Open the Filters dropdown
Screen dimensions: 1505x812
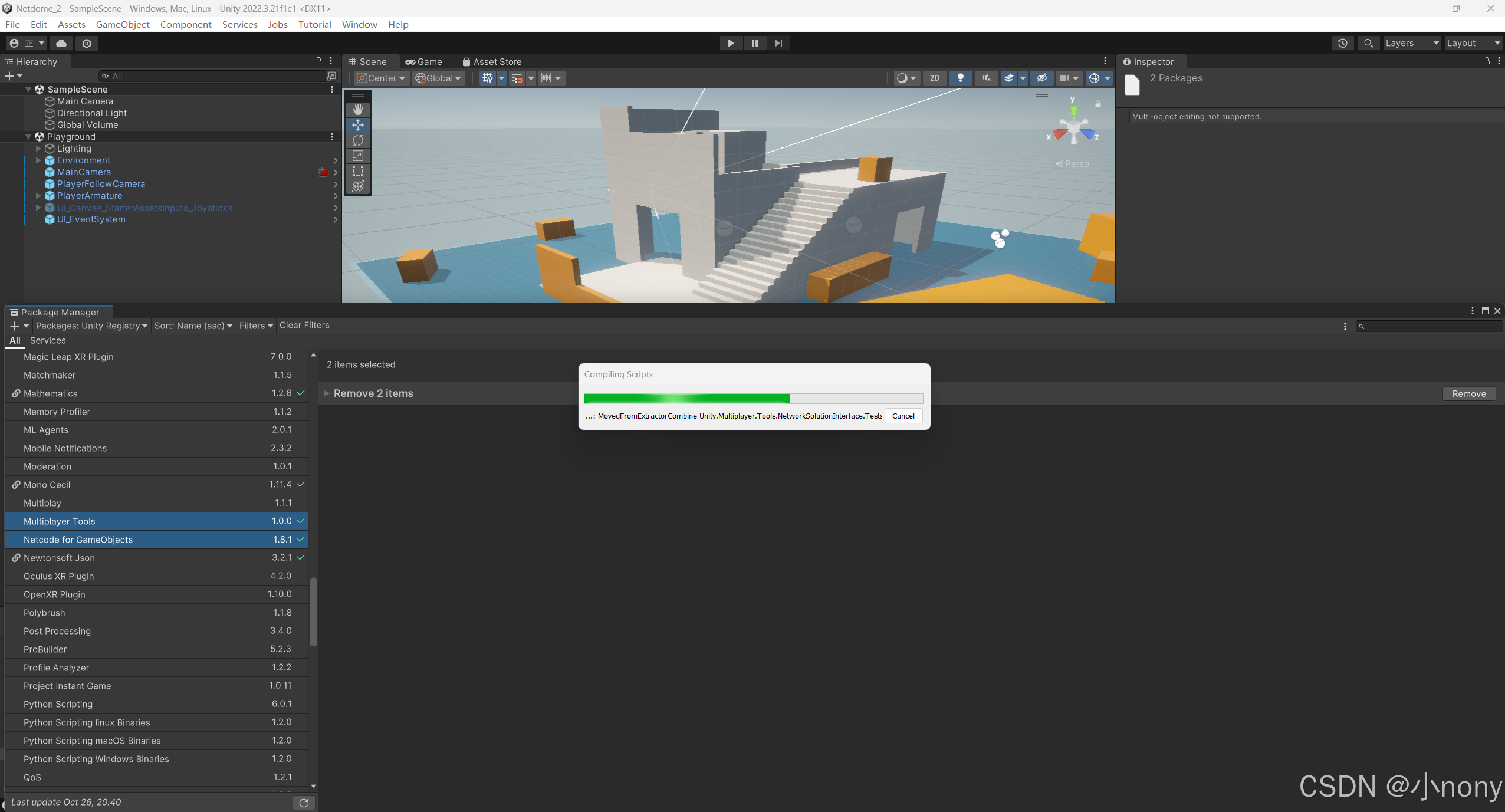pos(256,326)
